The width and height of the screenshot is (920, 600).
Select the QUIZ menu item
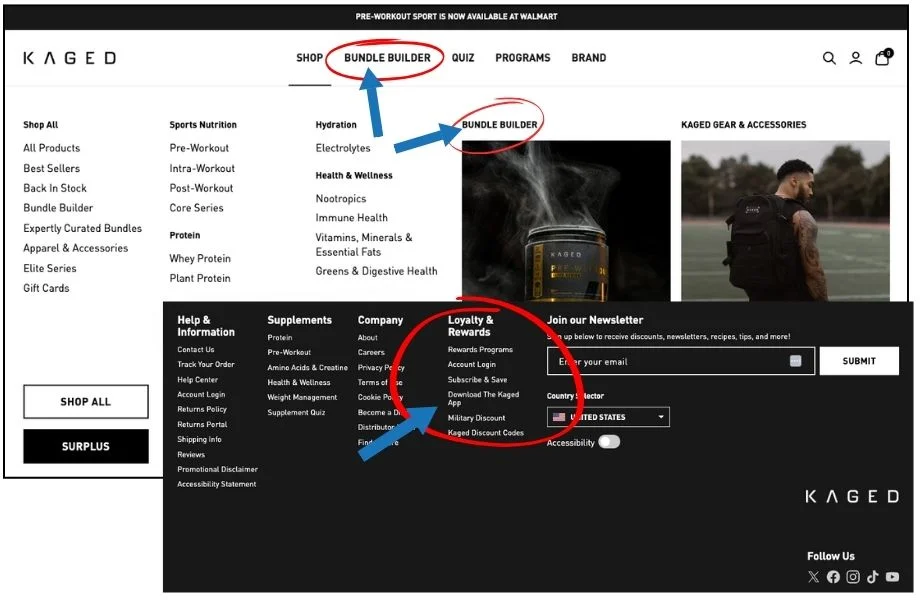coord(462,58)
